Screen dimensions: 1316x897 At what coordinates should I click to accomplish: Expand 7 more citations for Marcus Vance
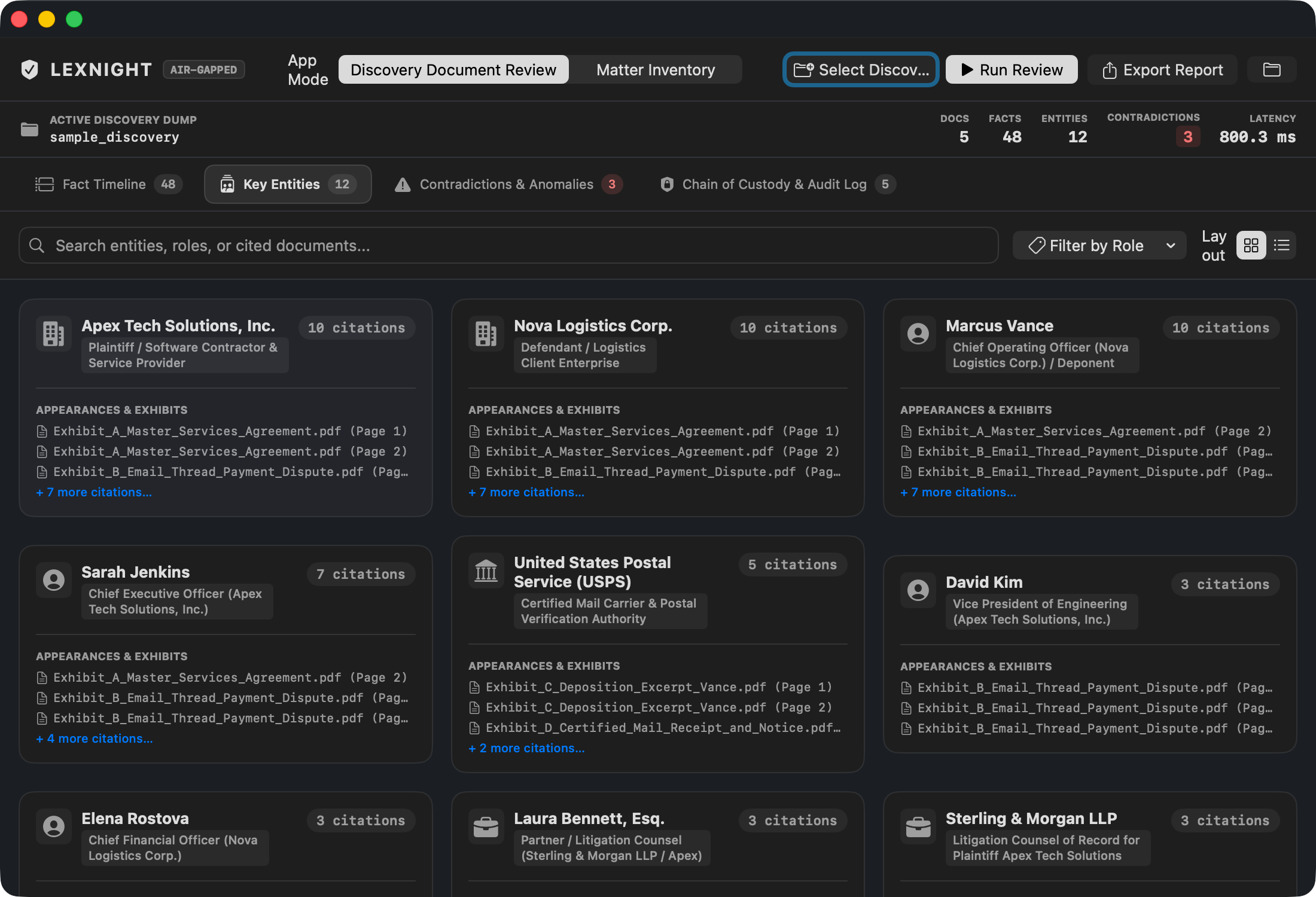[958, 492]
